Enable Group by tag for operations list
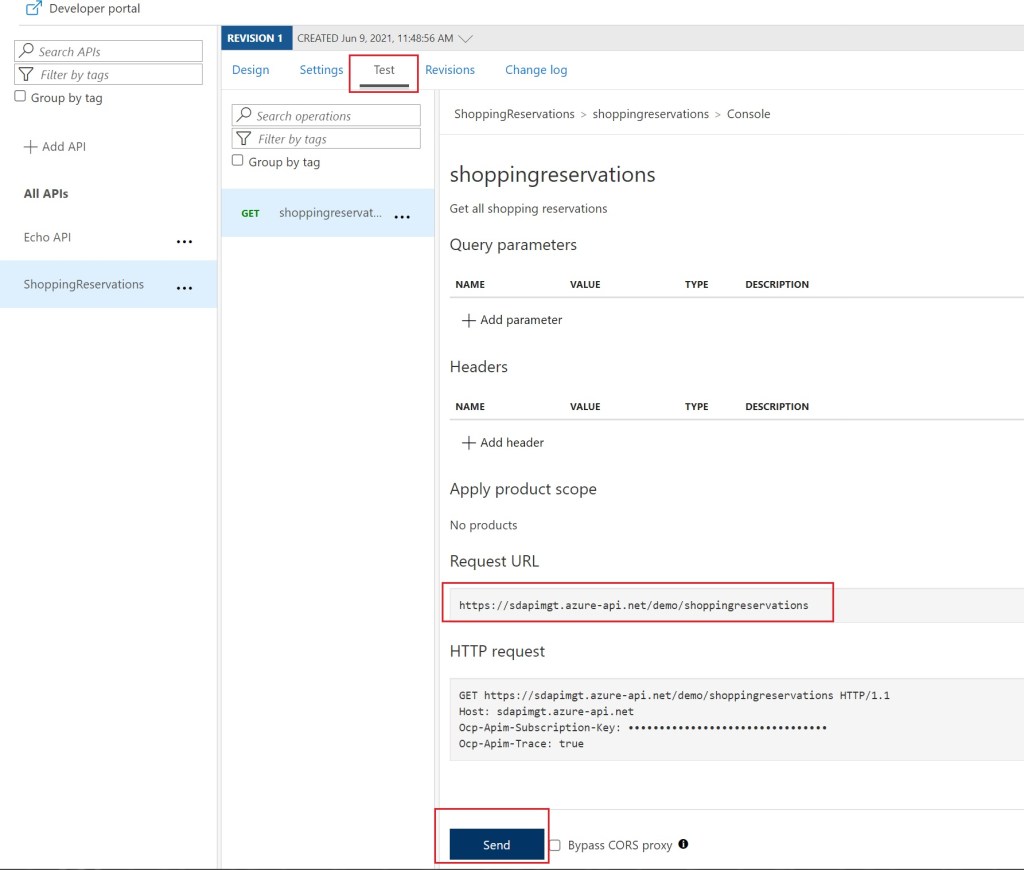1024x870 pixels. (x=238, y=161)
